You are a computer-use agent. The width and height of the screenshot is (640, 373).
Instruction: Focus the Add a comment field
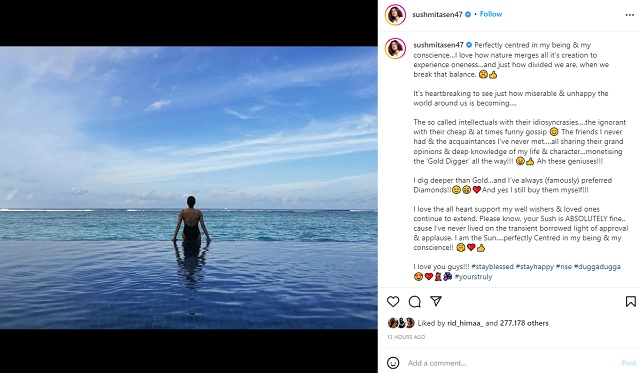coord(512,363)
